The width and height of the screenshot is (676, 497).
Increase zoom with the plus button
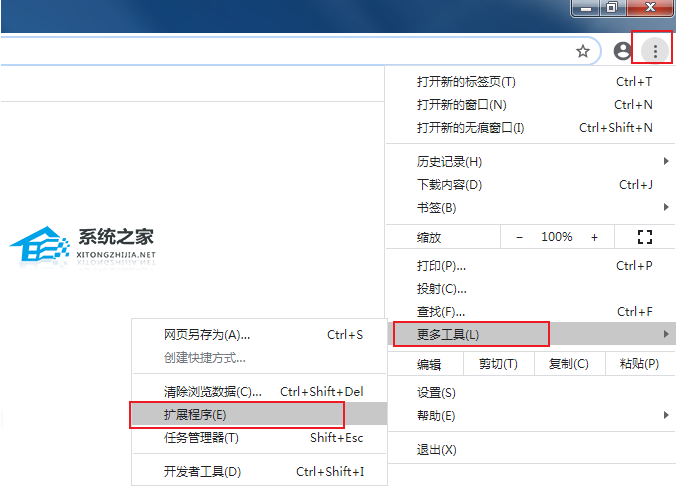(x=595, y=237)
